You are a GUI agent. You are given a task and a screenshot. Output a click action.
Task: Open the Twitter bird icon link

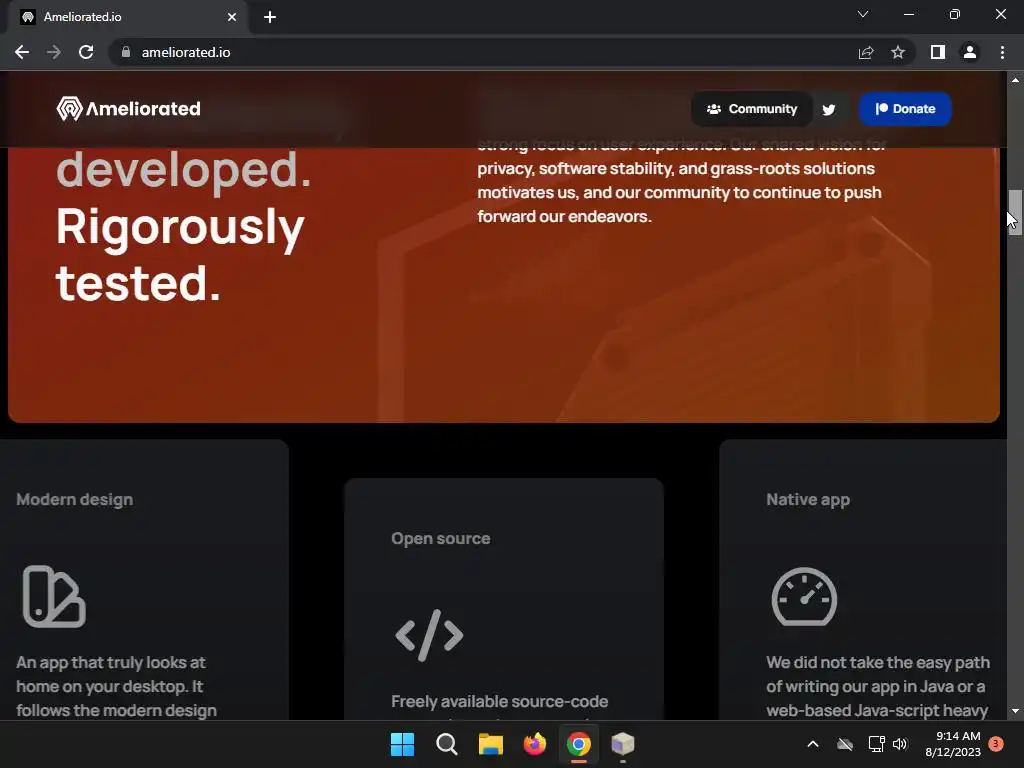click(x=829, y=110)
